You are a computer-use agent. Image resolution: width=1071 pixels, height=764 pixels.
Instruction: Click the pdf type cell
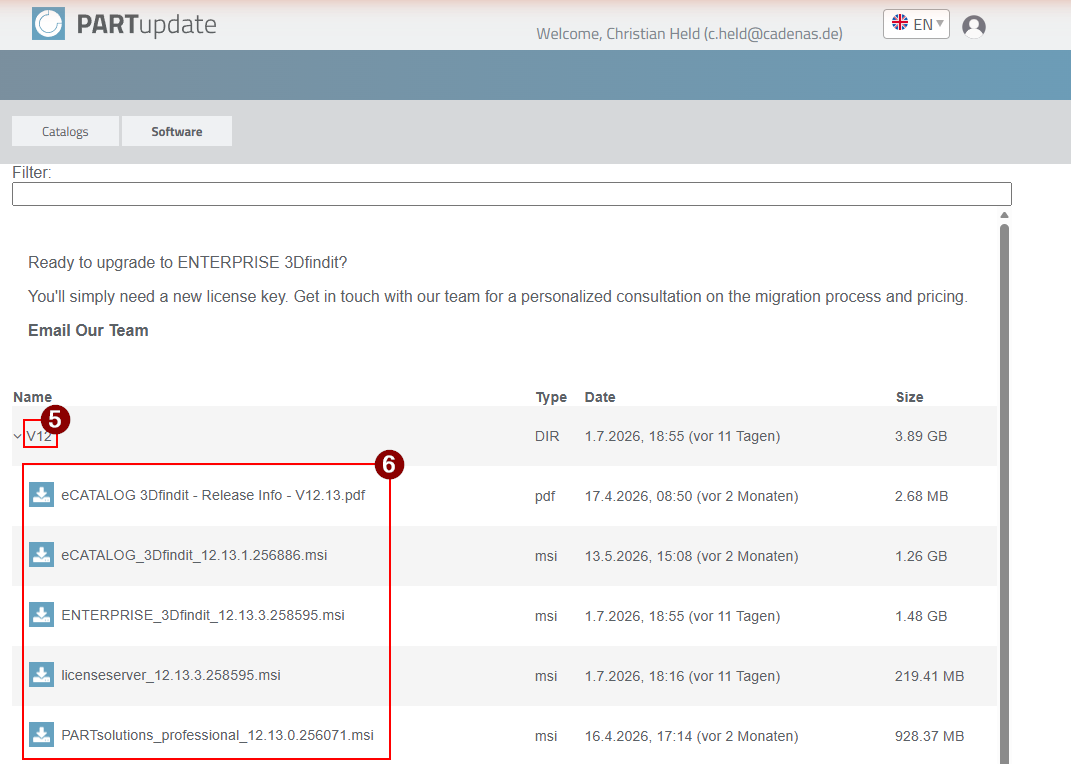tap(545, 496)
